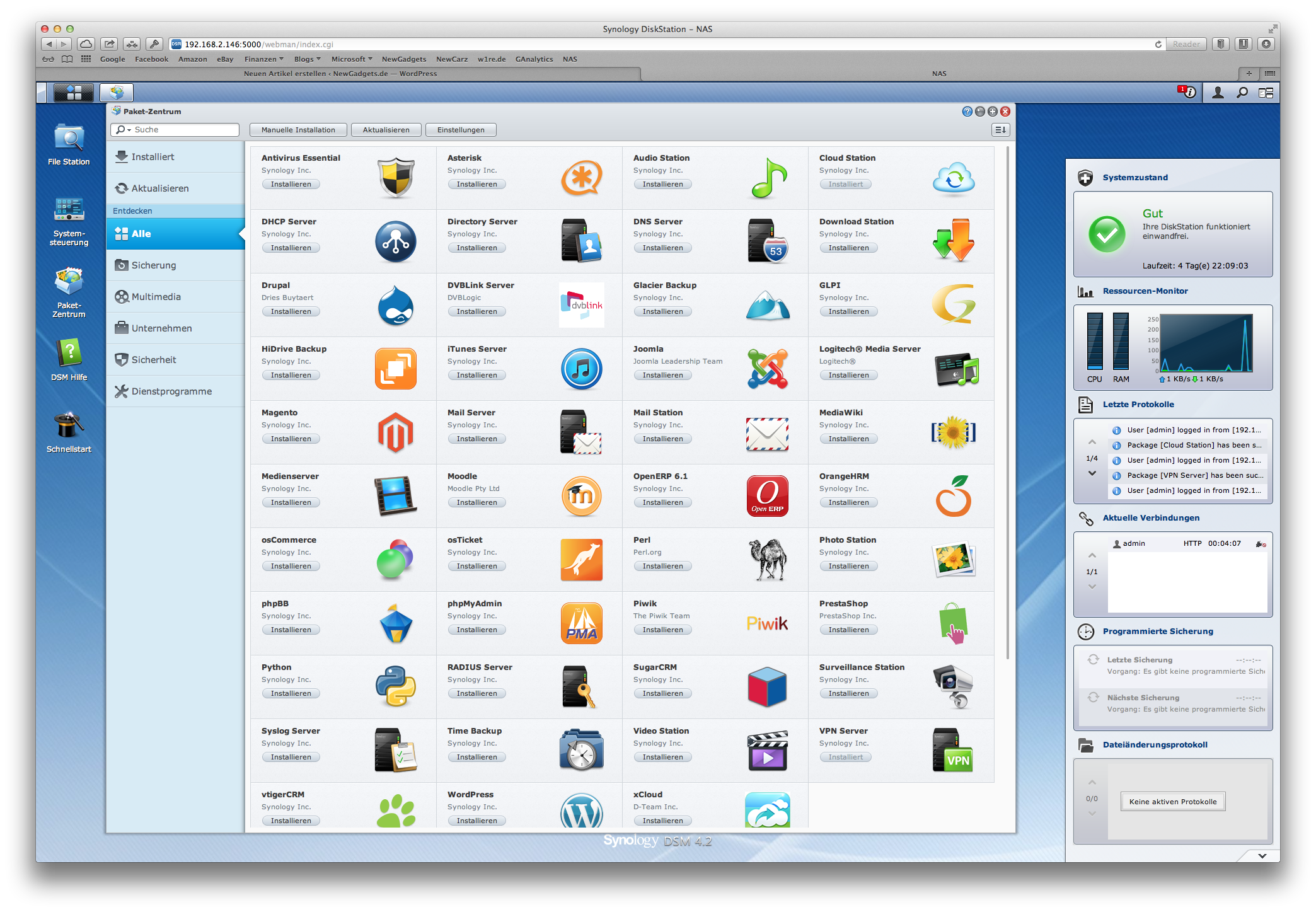Open the Paket-Zentrum help question icon
Screen dimensions: 1316x912
(x=967, y=112)
